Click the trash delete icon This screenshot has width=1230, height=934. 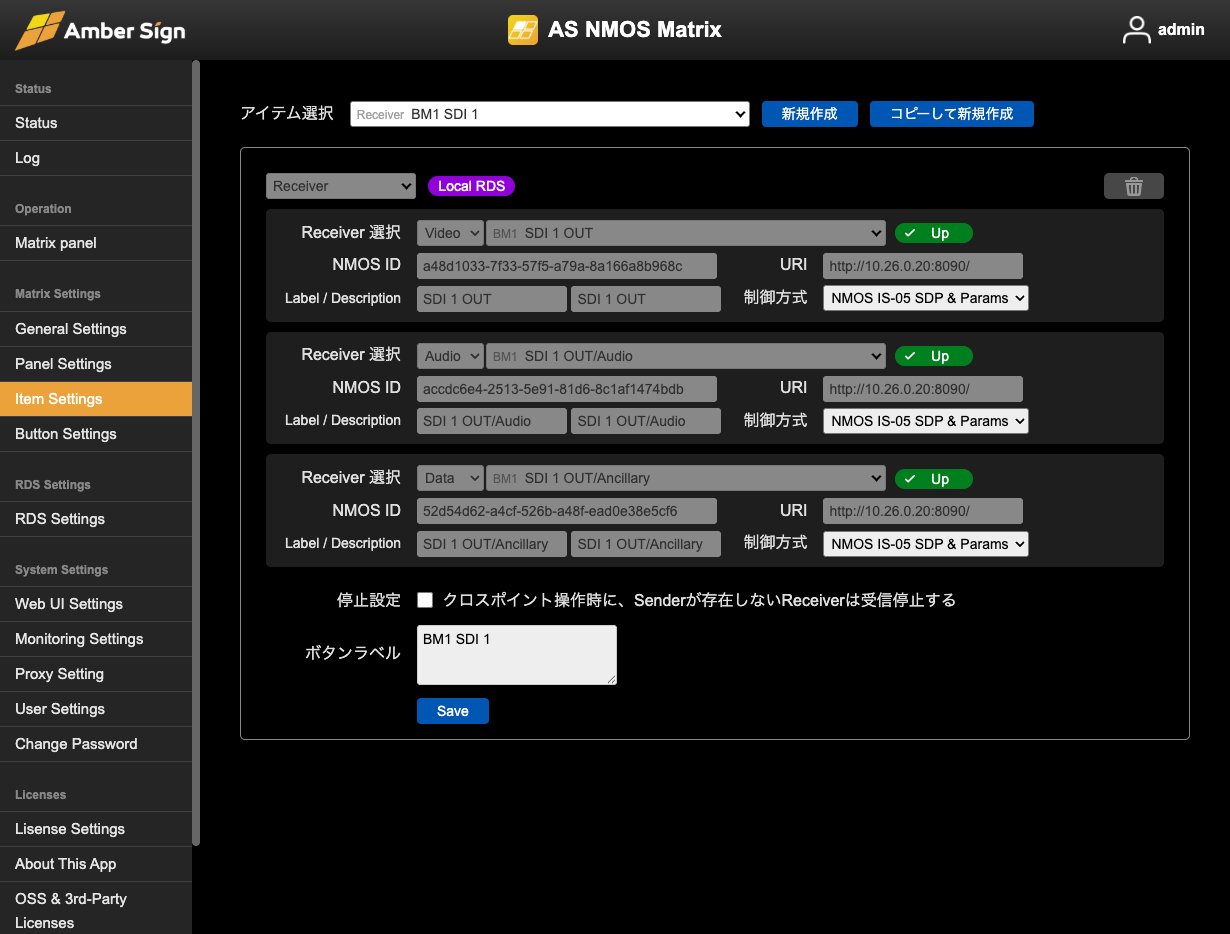[x=1133, y=186]
